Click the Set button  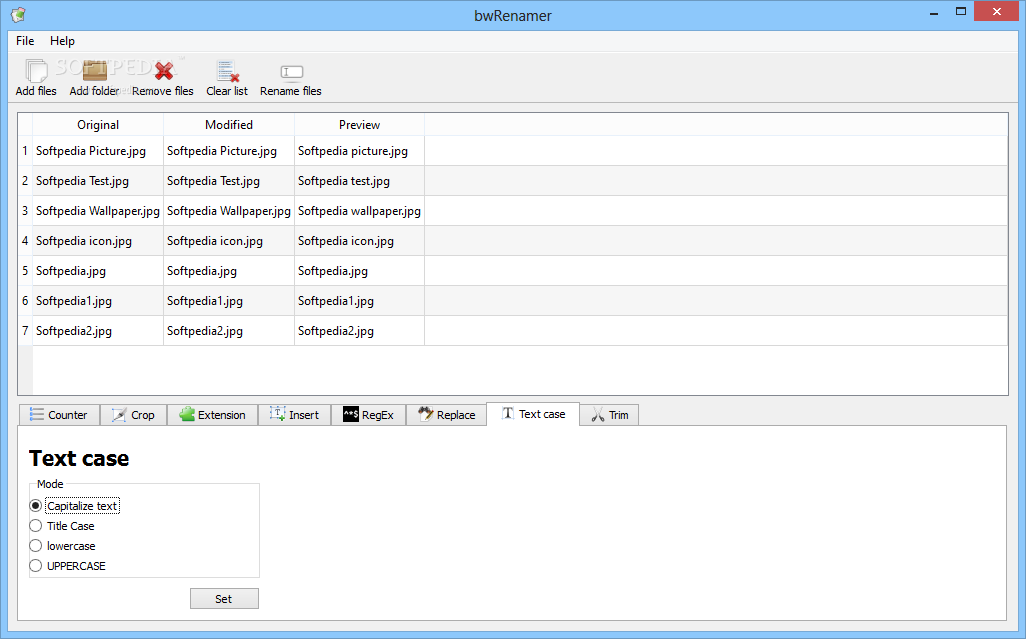coord(224,598)
